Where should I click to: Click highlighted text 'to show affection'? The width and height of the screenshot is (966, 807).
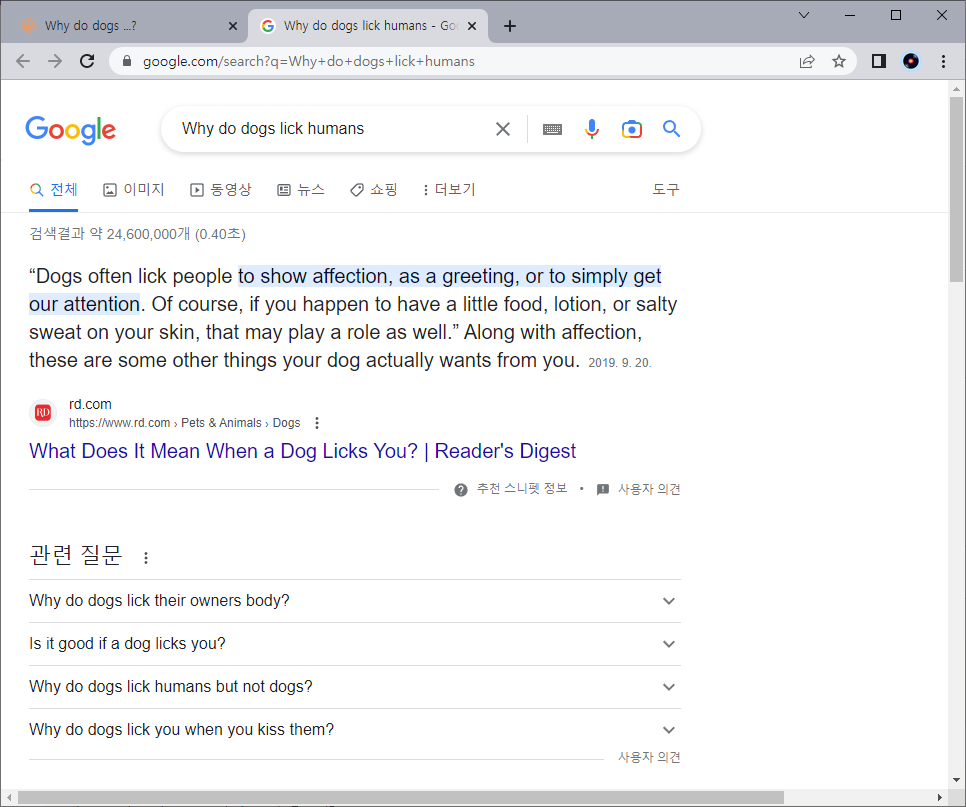314,276
